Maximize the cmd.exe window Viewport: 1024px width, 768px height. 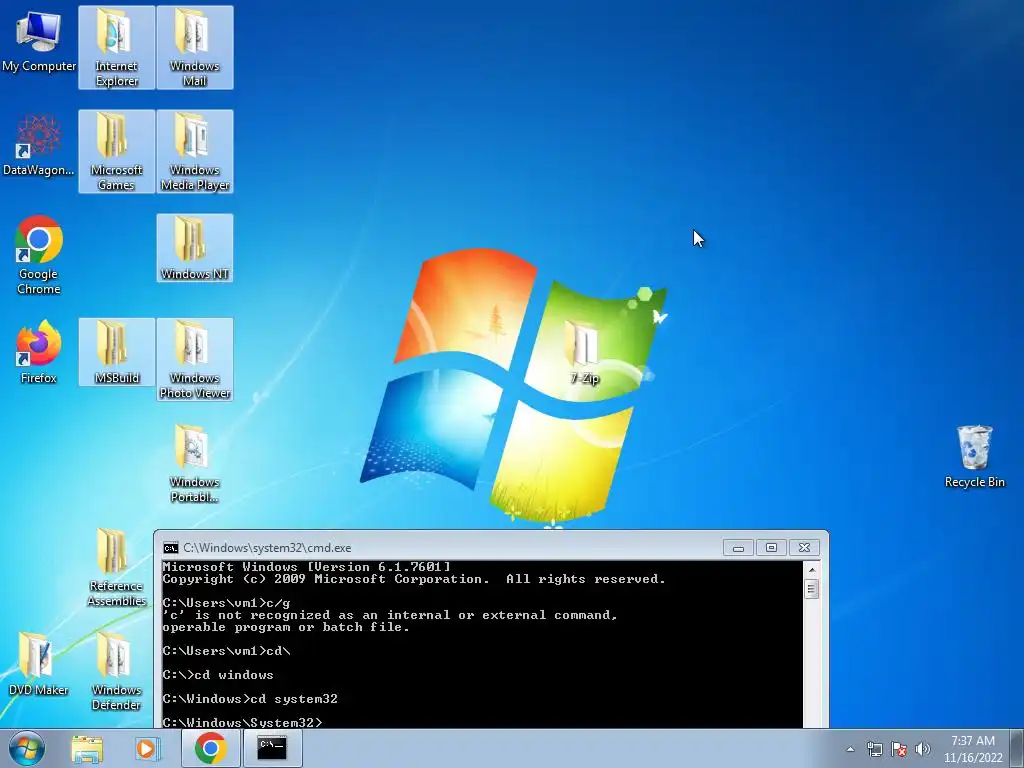(771, 547)
